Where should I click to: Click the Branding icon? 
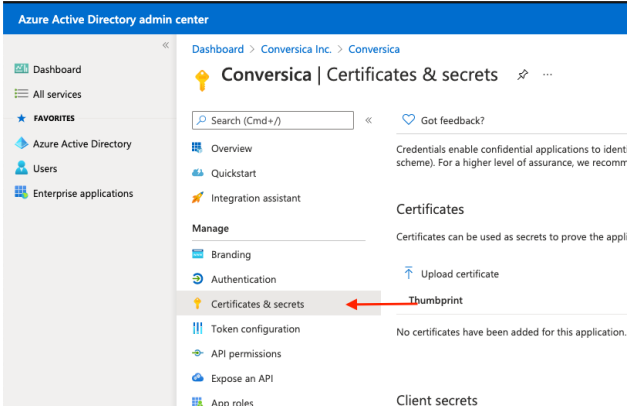[198, 254]
